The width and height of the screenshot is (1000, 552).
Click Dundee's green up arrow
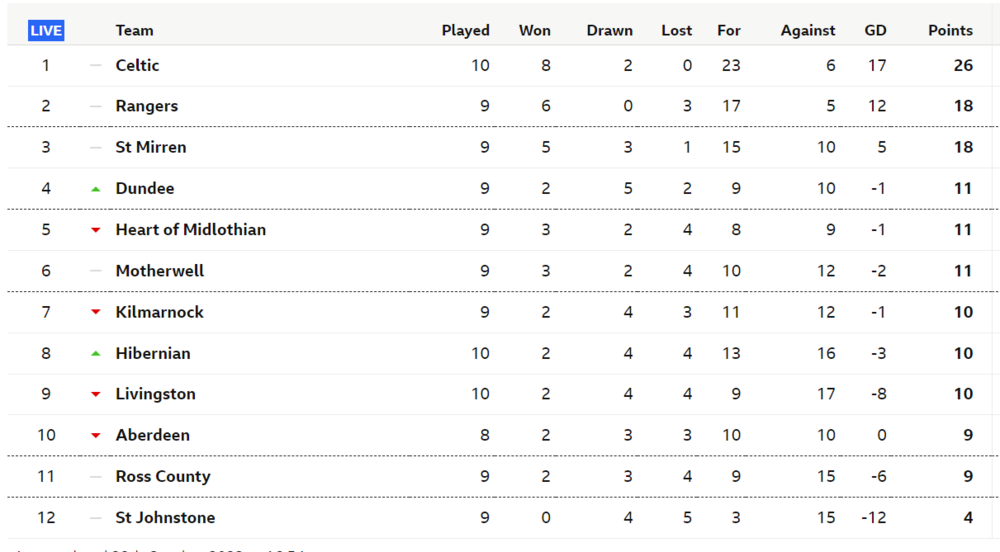click(x=96, y=189)
